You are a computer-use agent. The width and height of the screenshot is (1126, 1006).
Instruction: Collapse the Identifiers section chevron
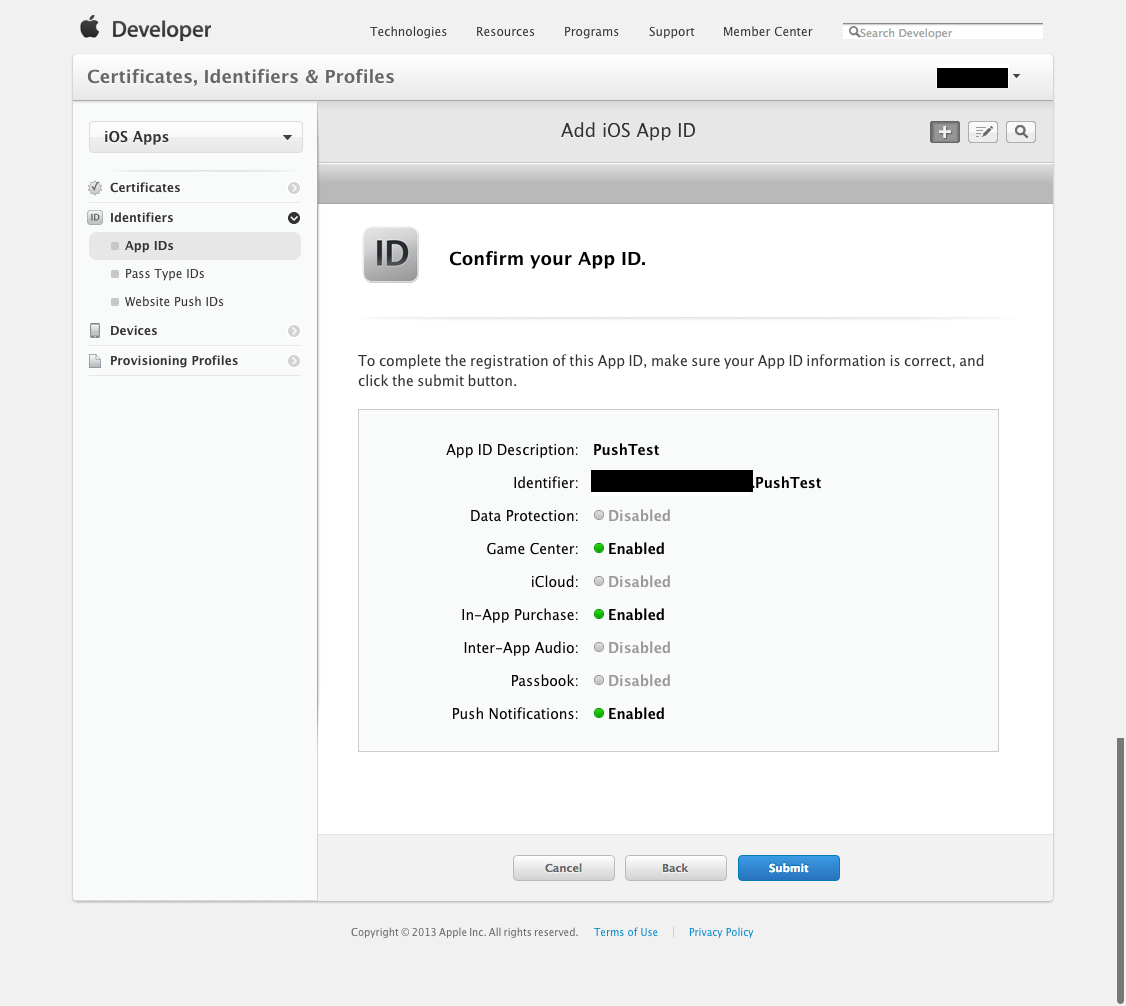coord(294,218)
